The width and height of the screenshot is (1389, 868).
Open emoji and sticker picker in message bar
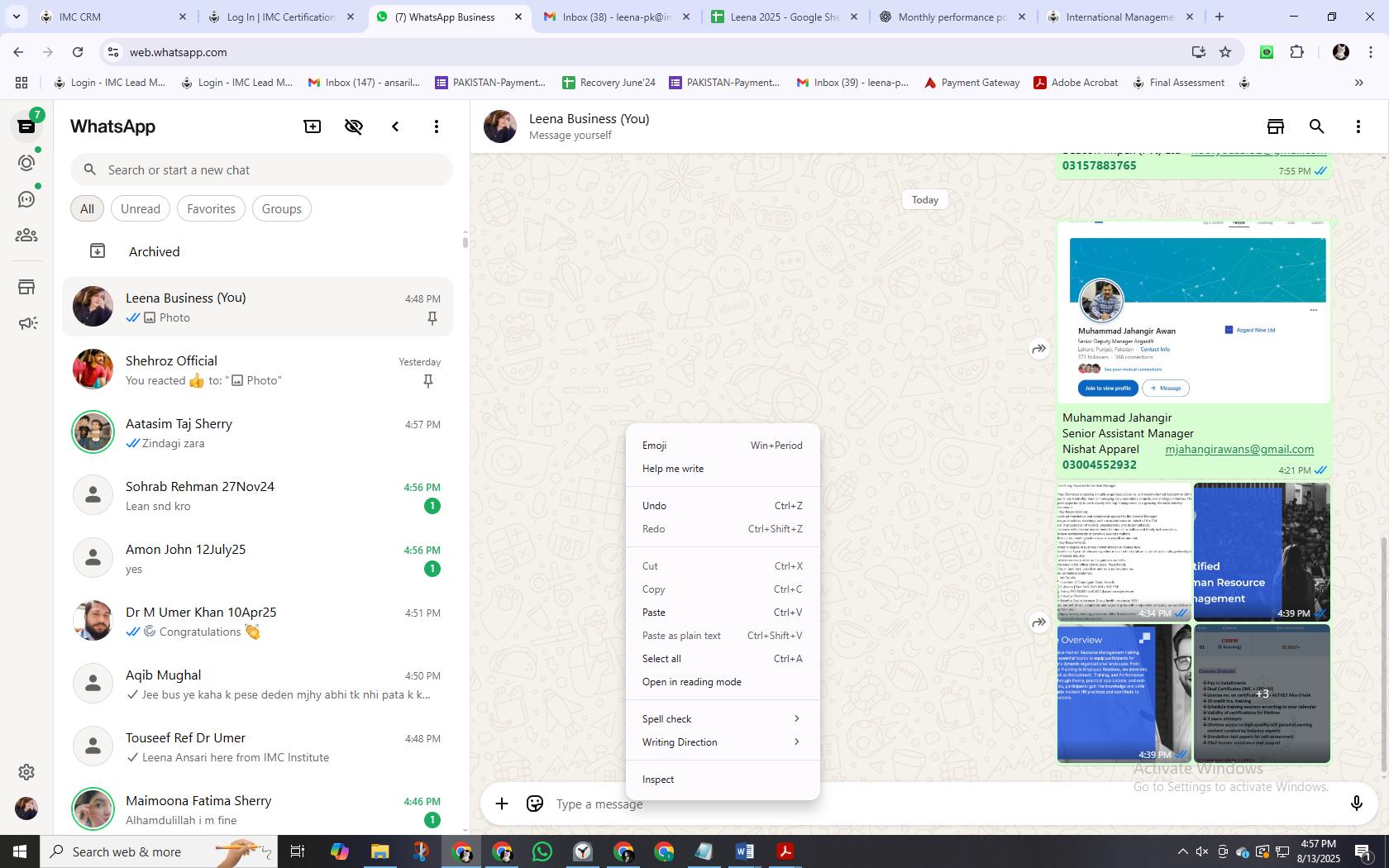[x=535, y=804]
